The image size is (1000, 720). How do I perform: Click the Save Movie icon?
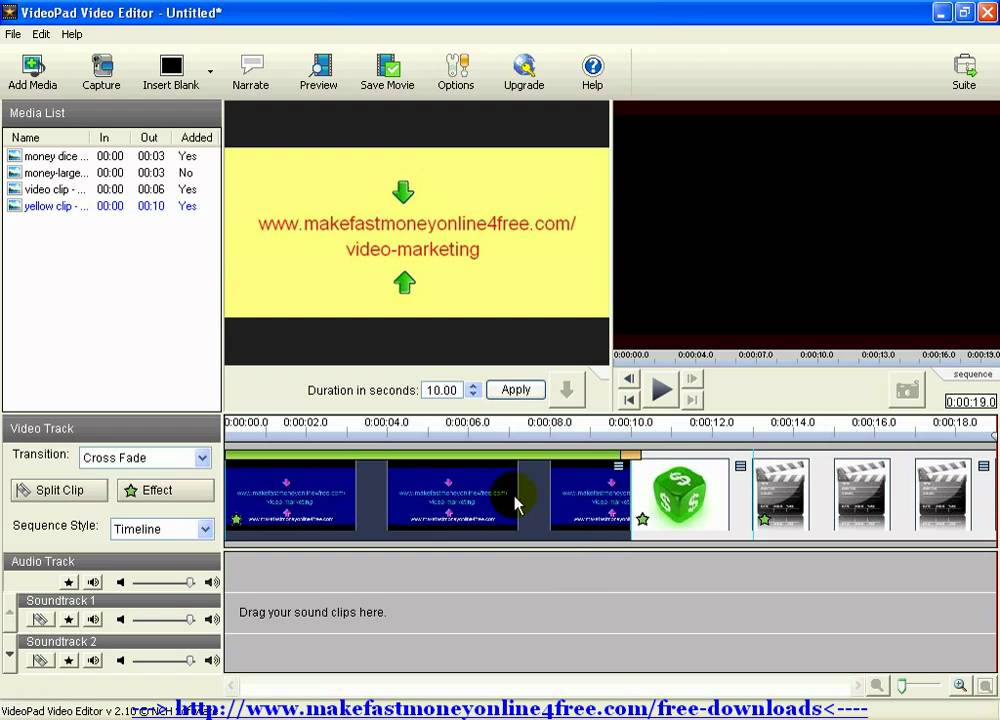point(387,71)
